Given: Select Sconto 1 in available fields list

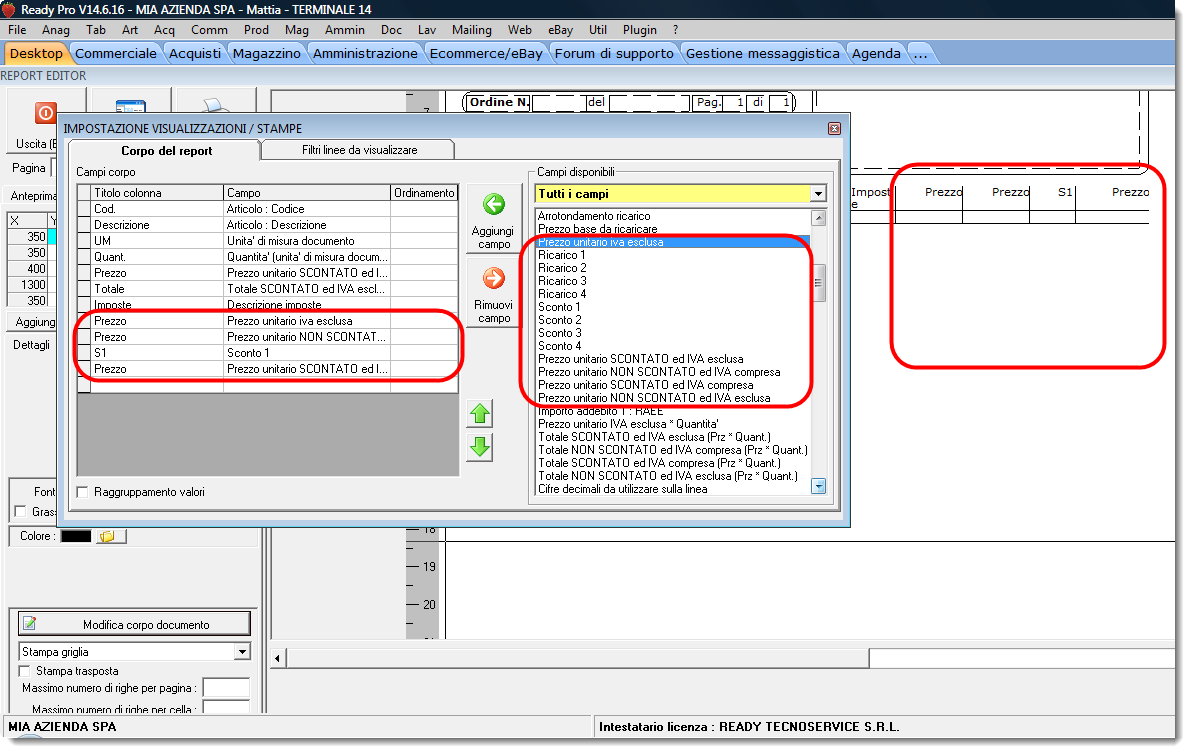Looking at the screenshot, I should [559, 307].
